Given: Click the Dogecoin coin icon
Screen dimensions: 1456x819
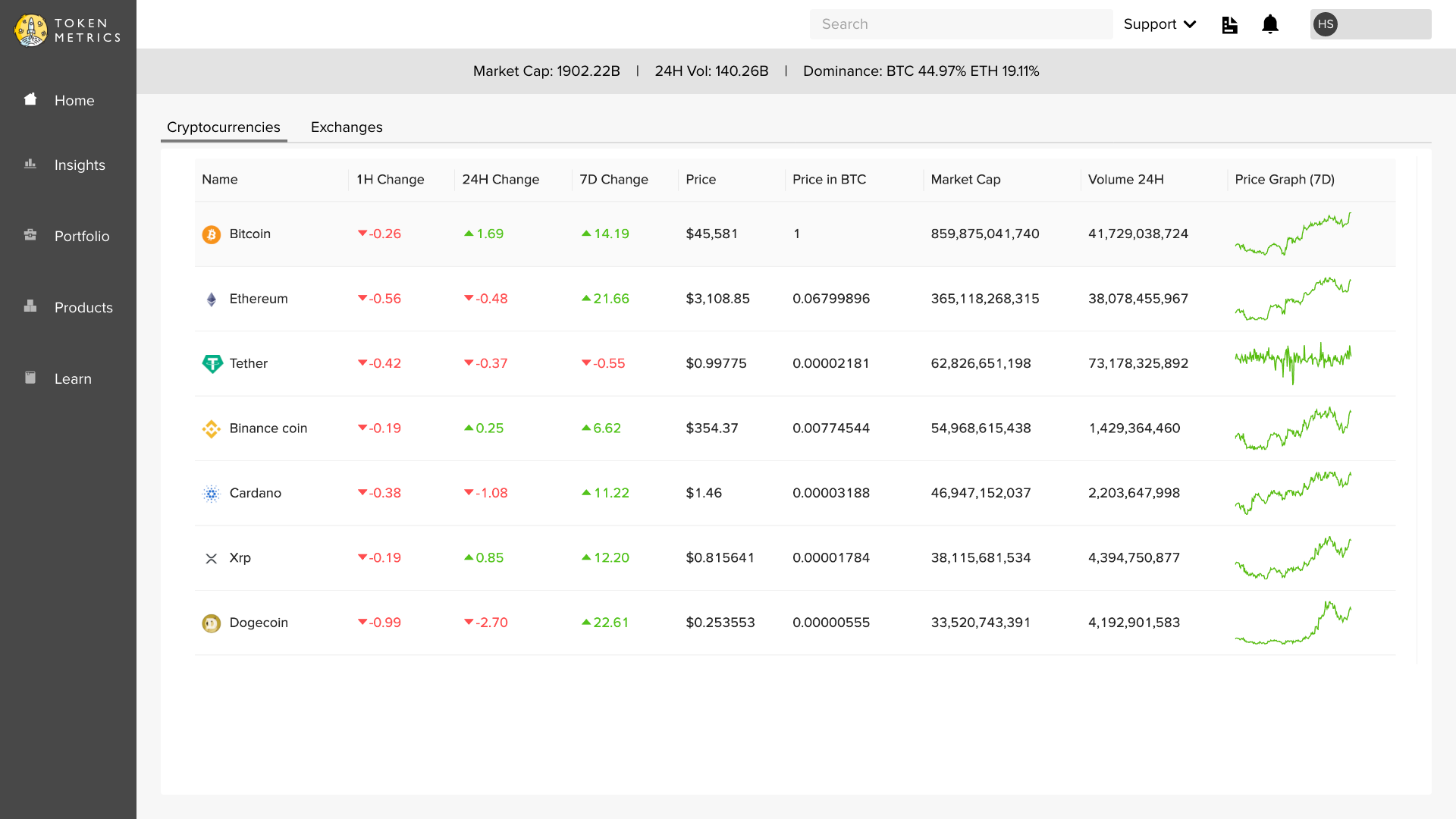Looking at the screenshot, I should tap(211, 623).
